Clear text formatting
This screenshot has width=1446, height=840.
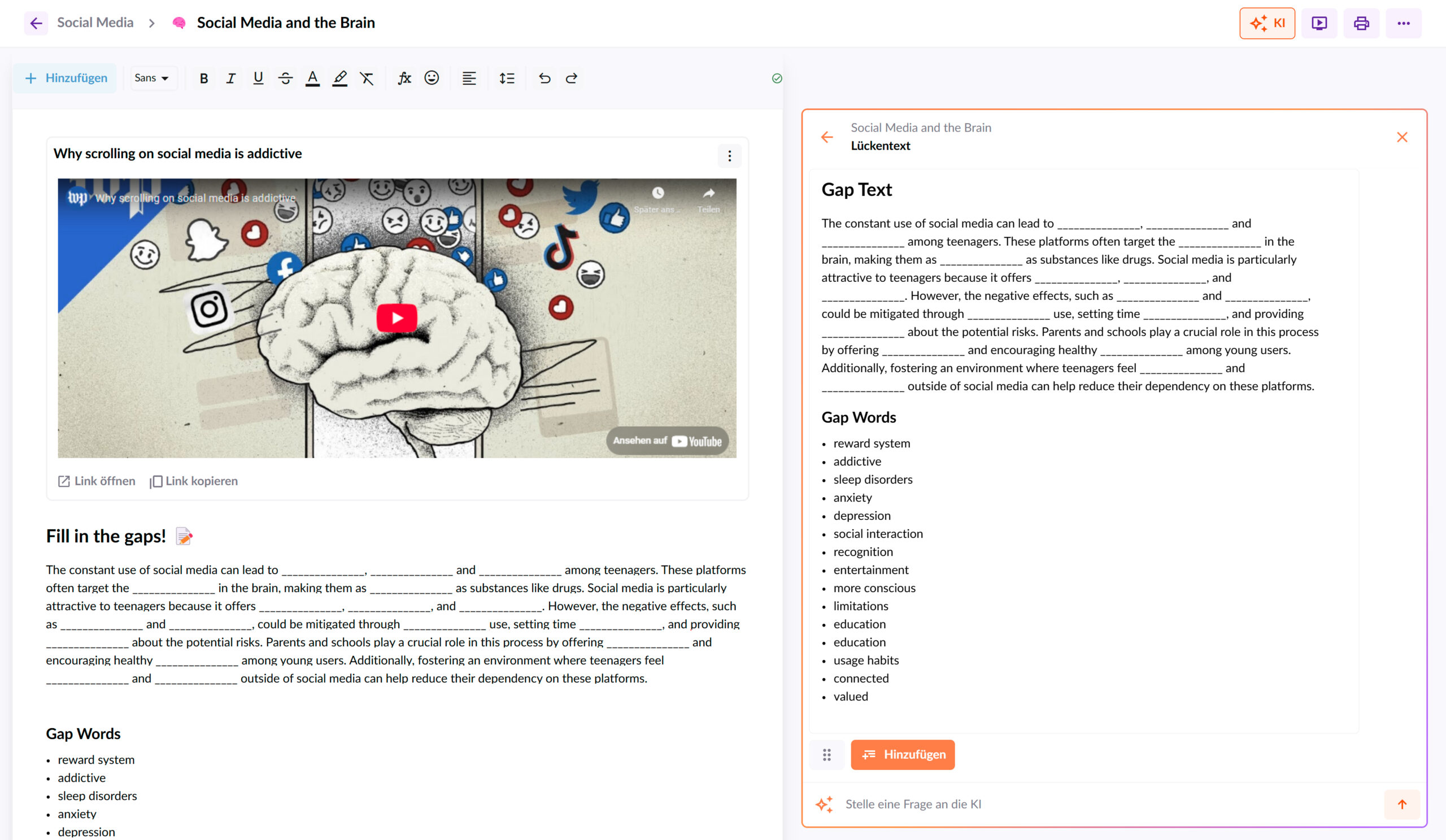[367, 78]
